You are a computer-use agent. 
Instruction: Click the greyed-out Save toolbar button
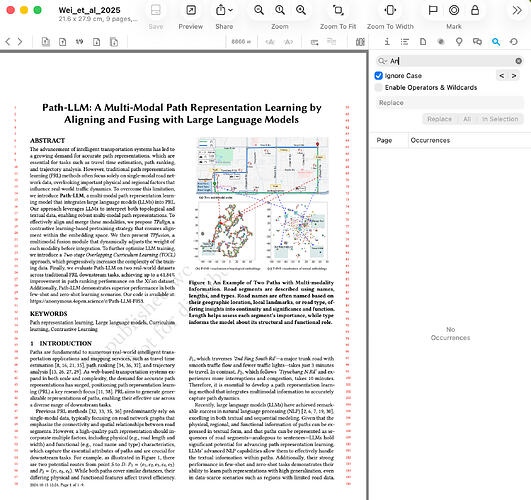tap(156, 11)
